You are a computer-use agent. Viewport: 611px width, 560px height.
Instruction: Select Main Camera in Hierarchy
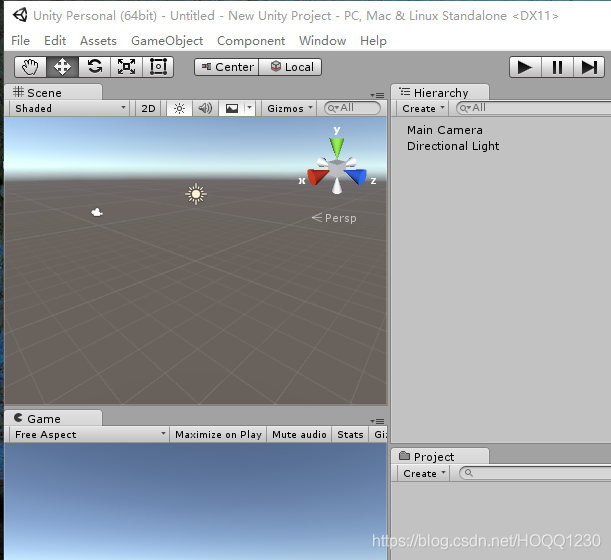point(445,130)
